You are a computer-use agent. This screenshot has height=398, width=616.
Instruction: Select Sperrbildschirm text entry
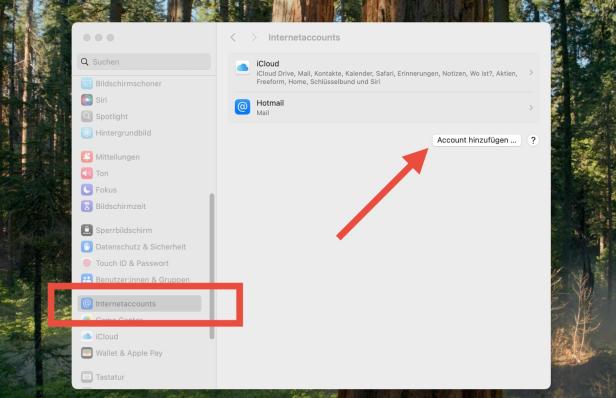pos(124,230)
